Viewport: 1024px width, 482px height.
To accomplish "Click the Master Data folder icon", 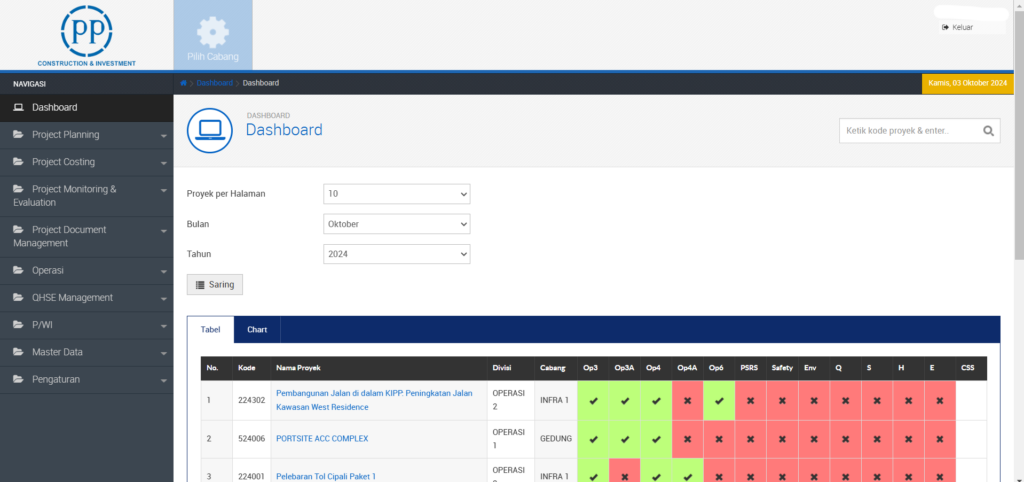I will [x=19, y=352].
